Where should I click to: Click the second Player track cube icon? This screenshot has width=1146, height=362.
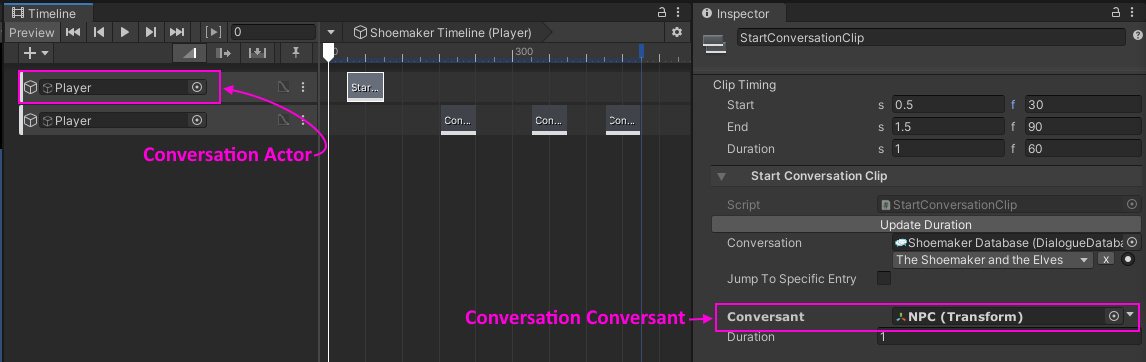click(31, 120)
